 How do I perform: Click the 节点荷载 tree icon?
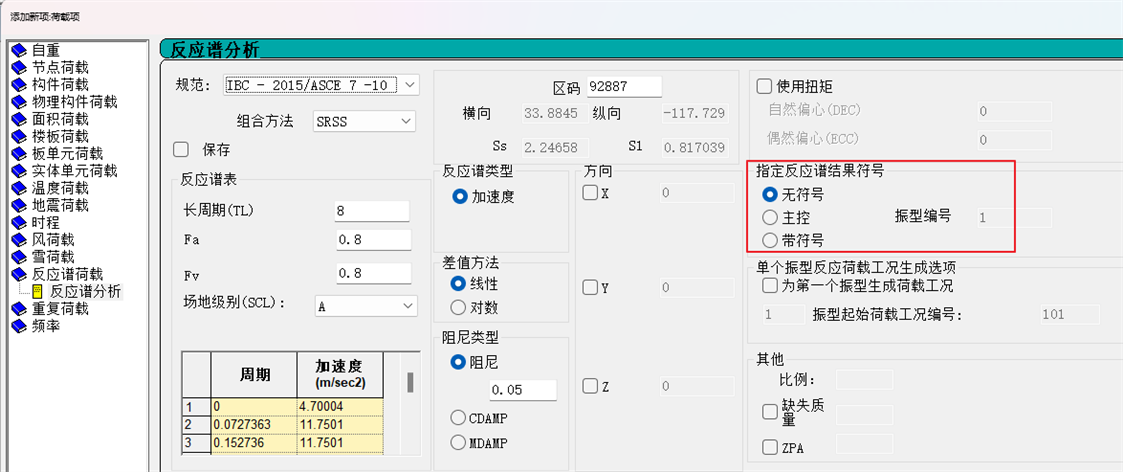pyautogui.click(x=19, y=67)
